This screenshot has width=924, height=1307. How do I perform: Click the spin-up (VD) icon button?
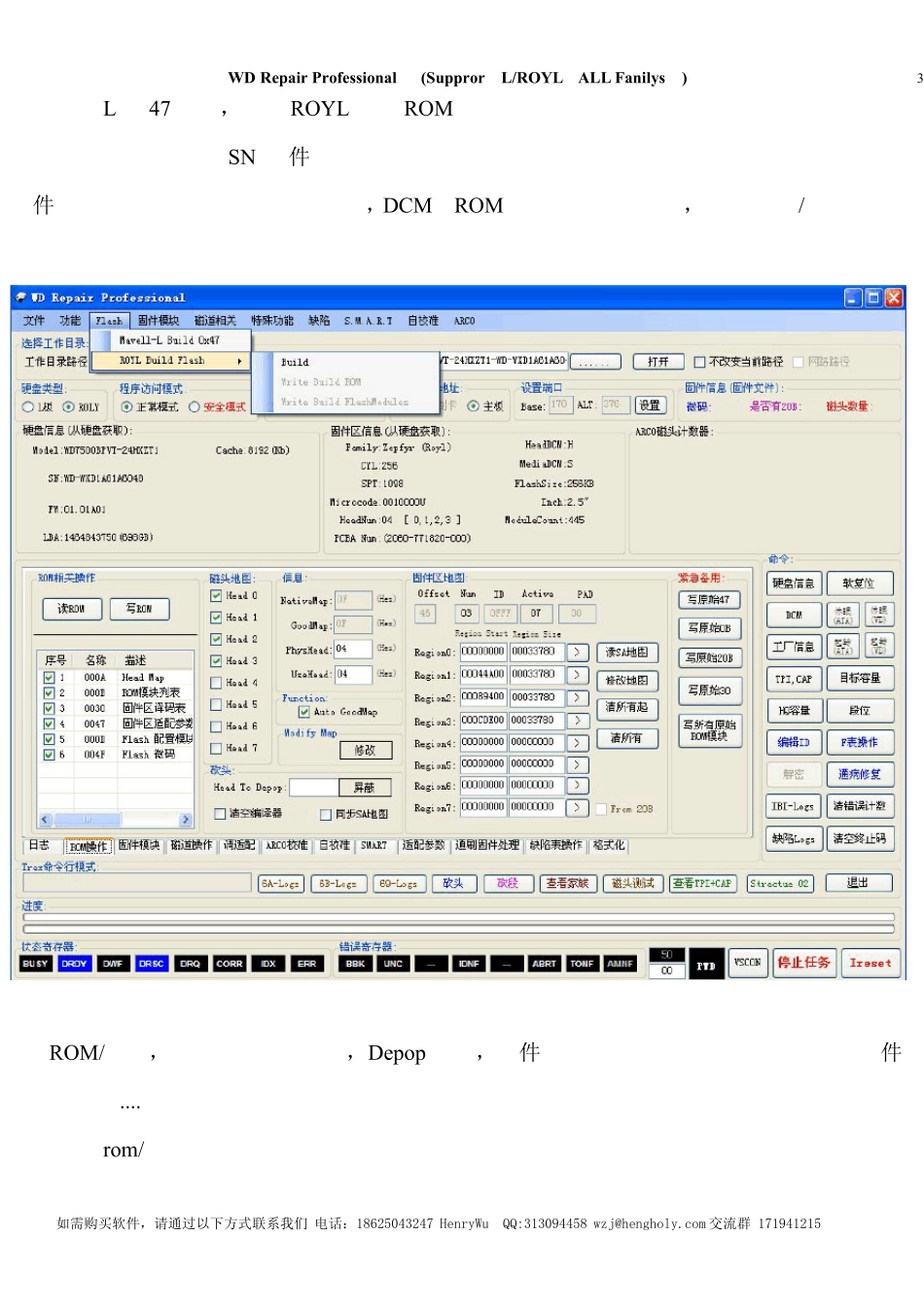[878, 647]
